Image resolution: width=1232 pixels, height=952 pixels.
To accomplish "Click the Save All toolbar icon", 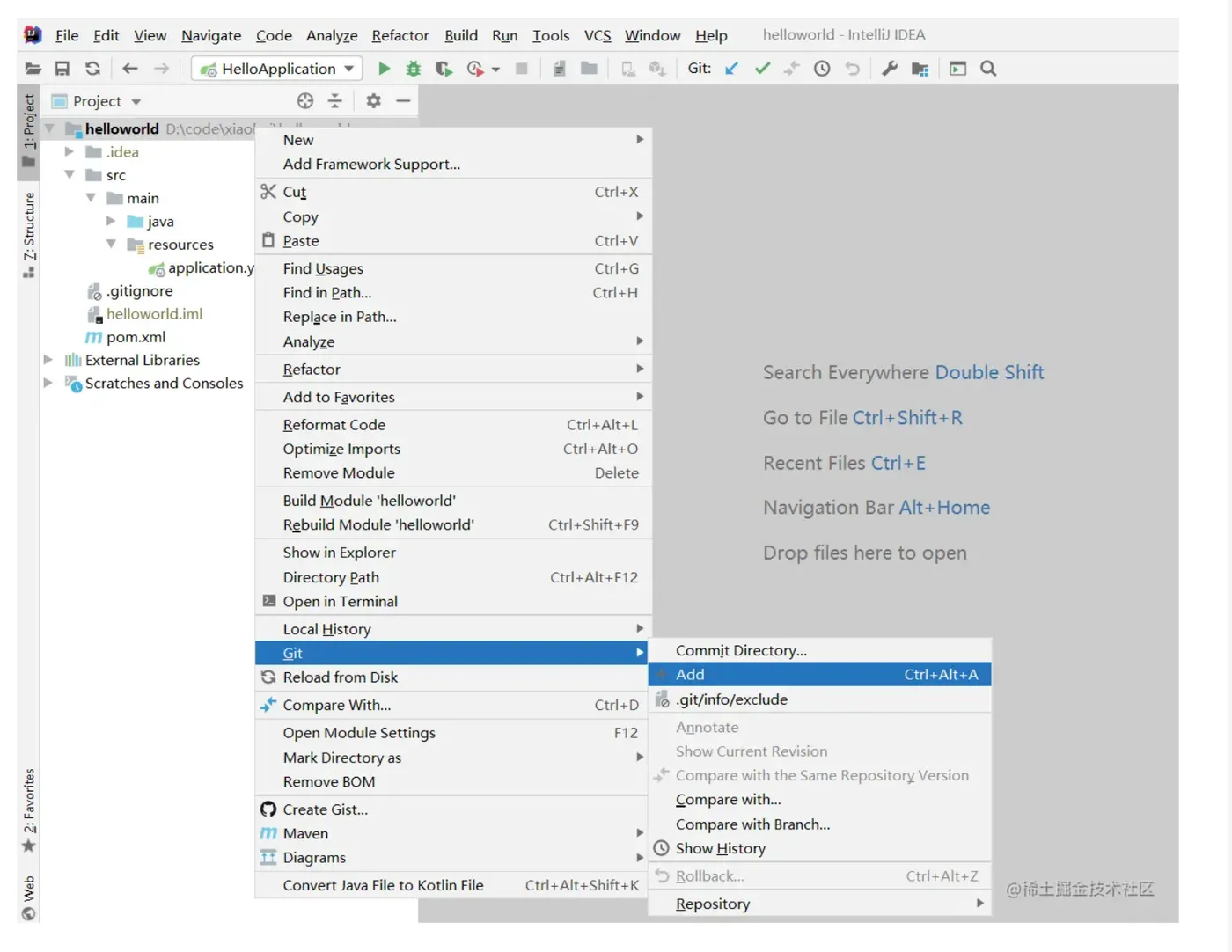I will click(x=62, y=69).
